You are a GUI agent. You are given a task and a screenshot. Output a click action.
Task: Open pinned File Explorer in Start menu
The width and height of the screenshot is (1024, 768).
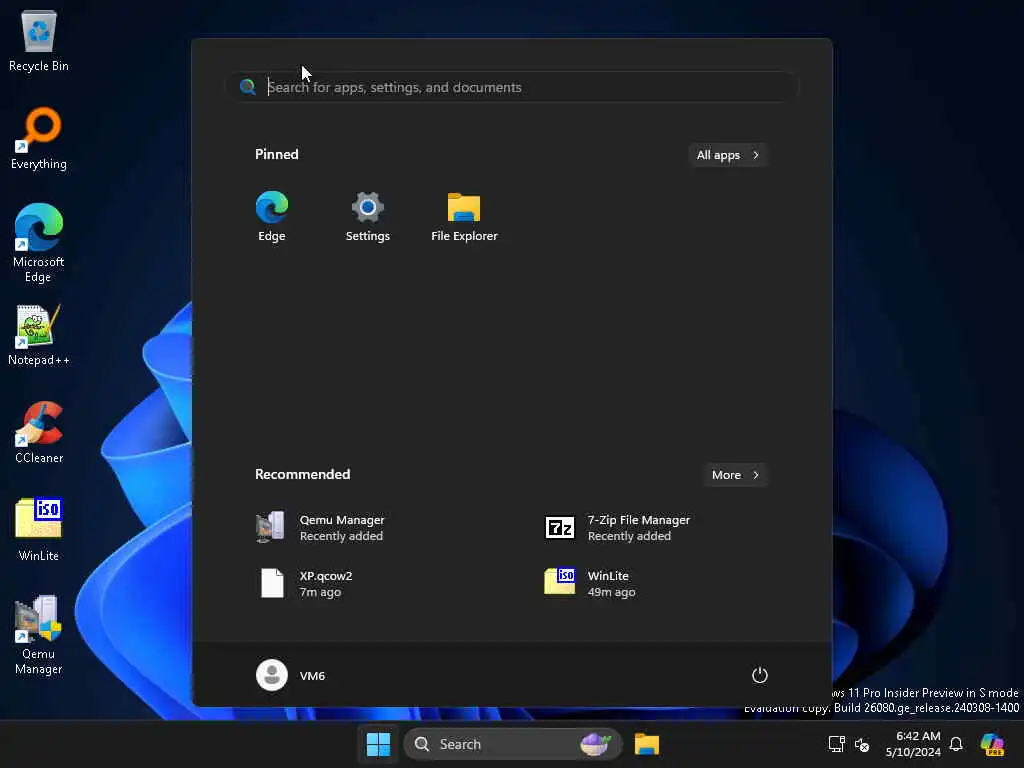coord(464,217)
